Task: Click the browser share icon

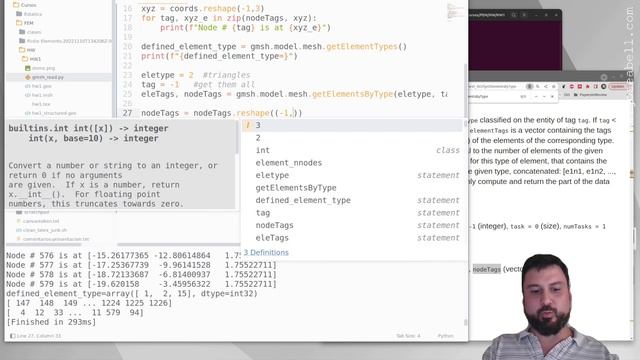Action: (x=546, y=87)
